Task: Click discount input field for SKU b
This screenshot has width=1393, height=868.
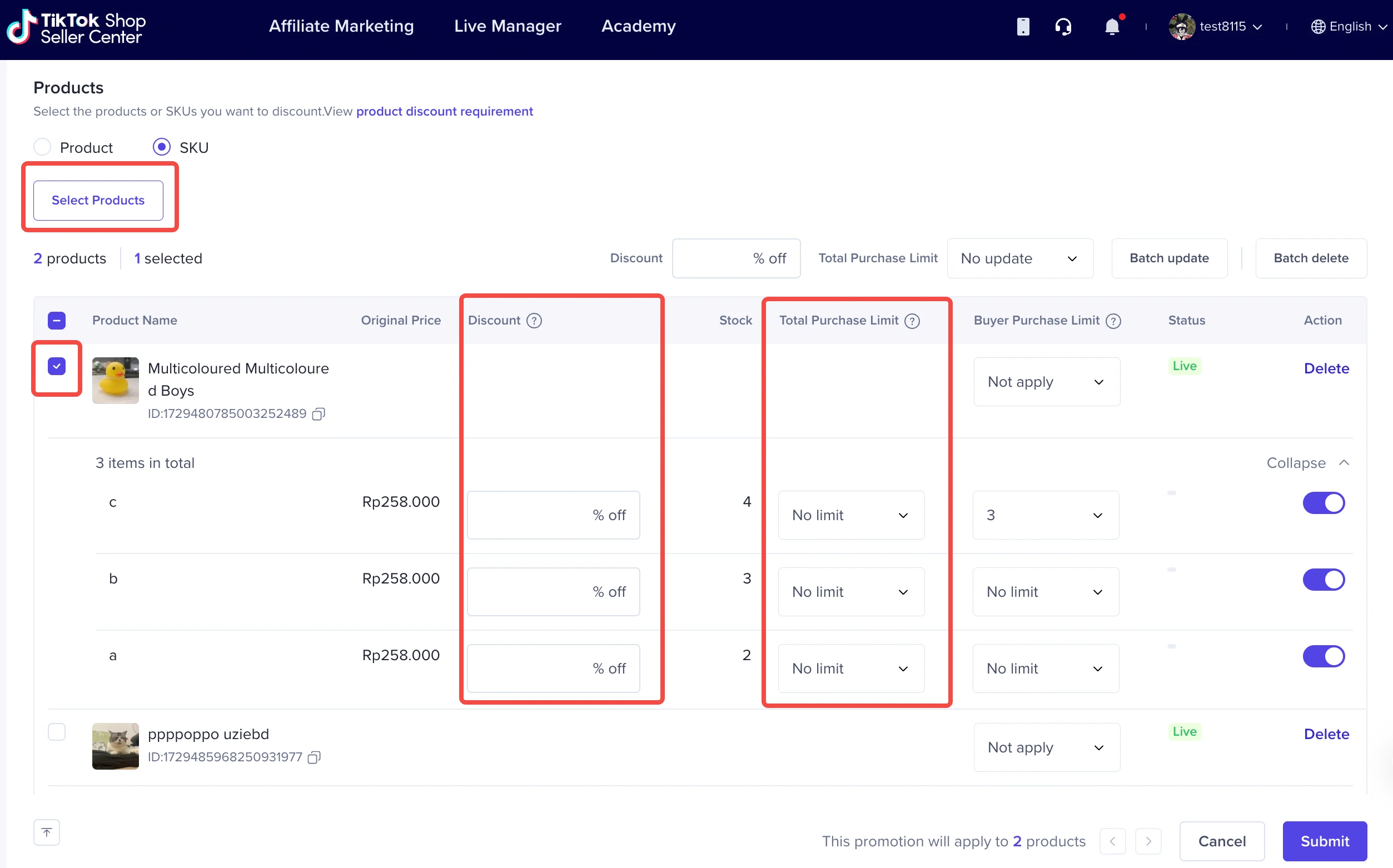Action: point(553,591)
